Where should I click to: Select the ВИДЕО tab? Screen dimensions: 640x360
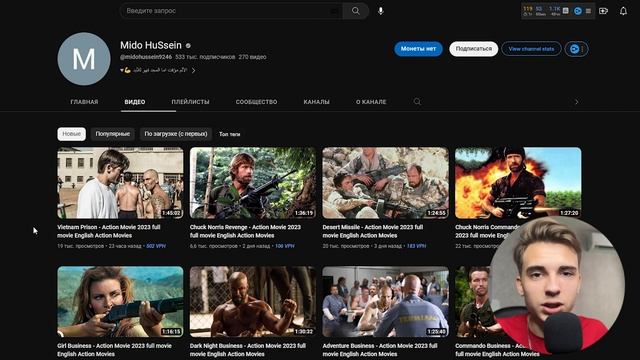point(135,102)
